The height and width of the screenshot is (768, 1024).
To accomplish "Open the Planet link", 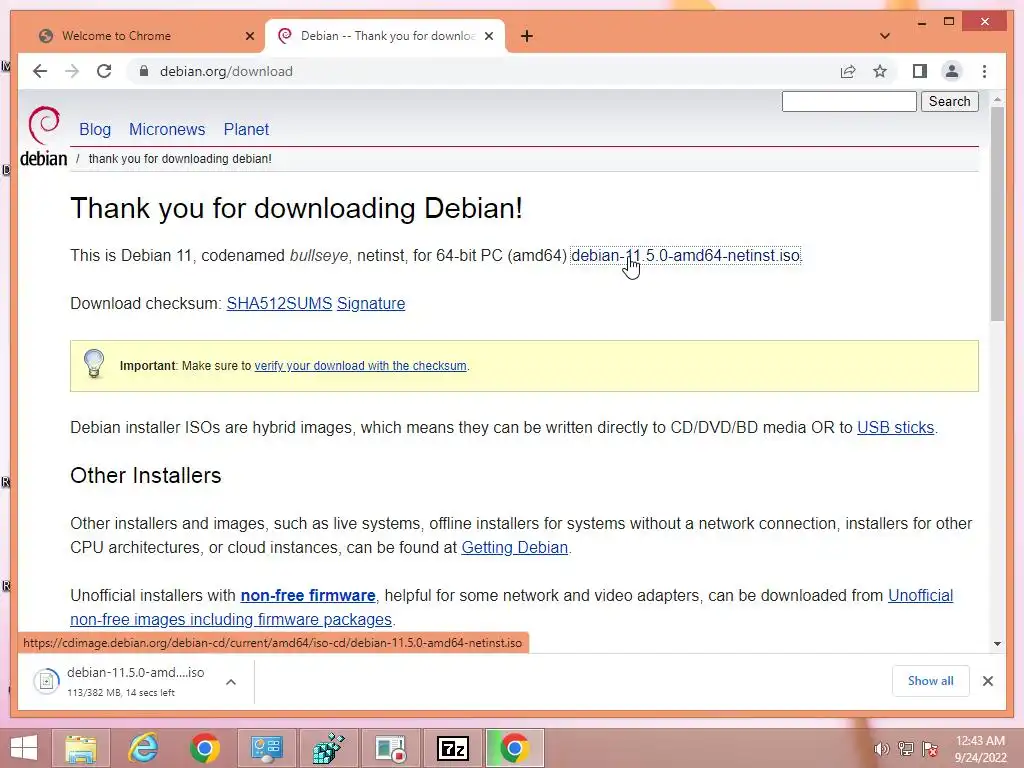I will click(x=246, y=129).
